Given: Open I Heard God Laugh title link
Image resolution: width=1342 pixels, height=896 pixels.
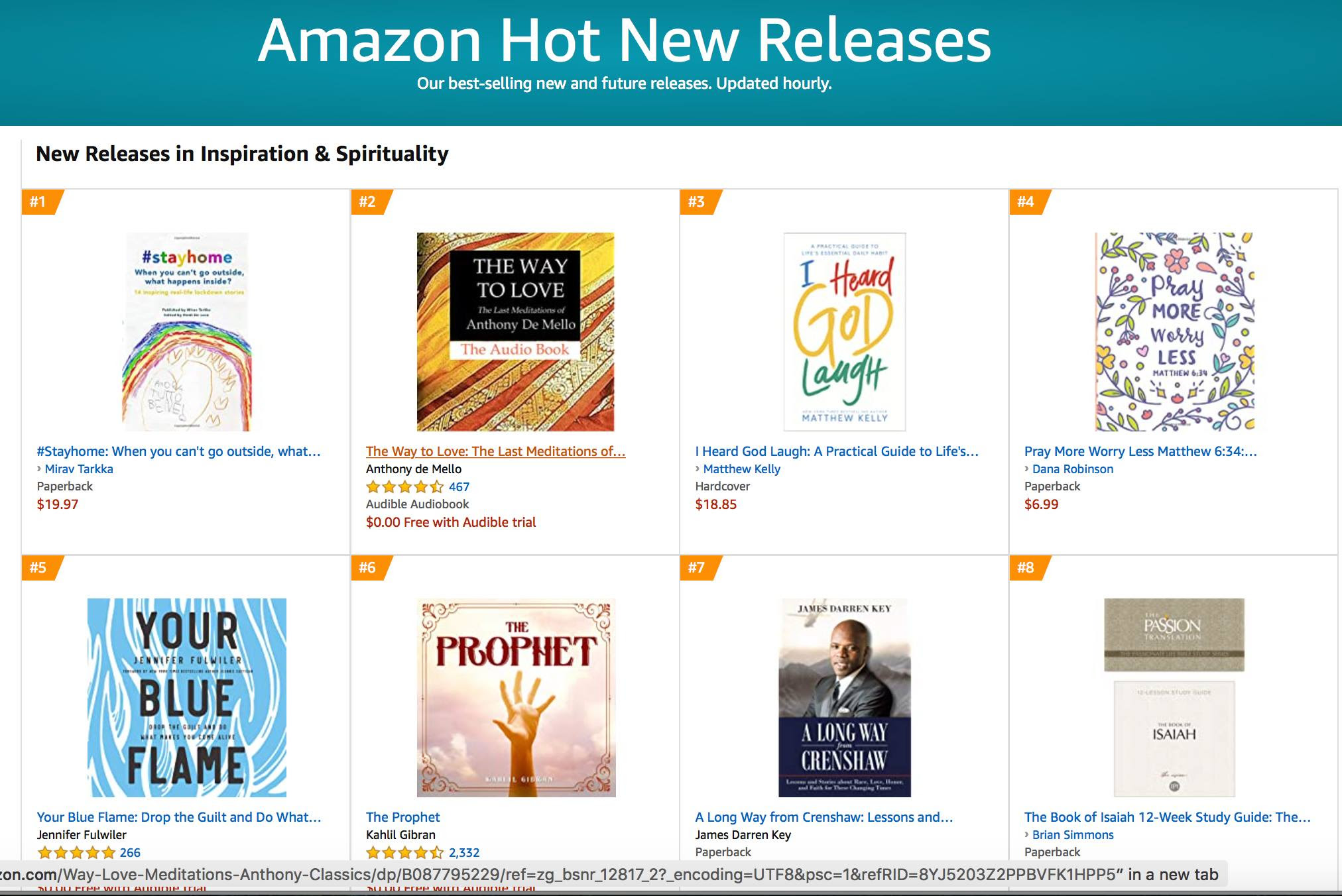Looking at the screenshot, I should pyautogui.click(x=836, y=451).
